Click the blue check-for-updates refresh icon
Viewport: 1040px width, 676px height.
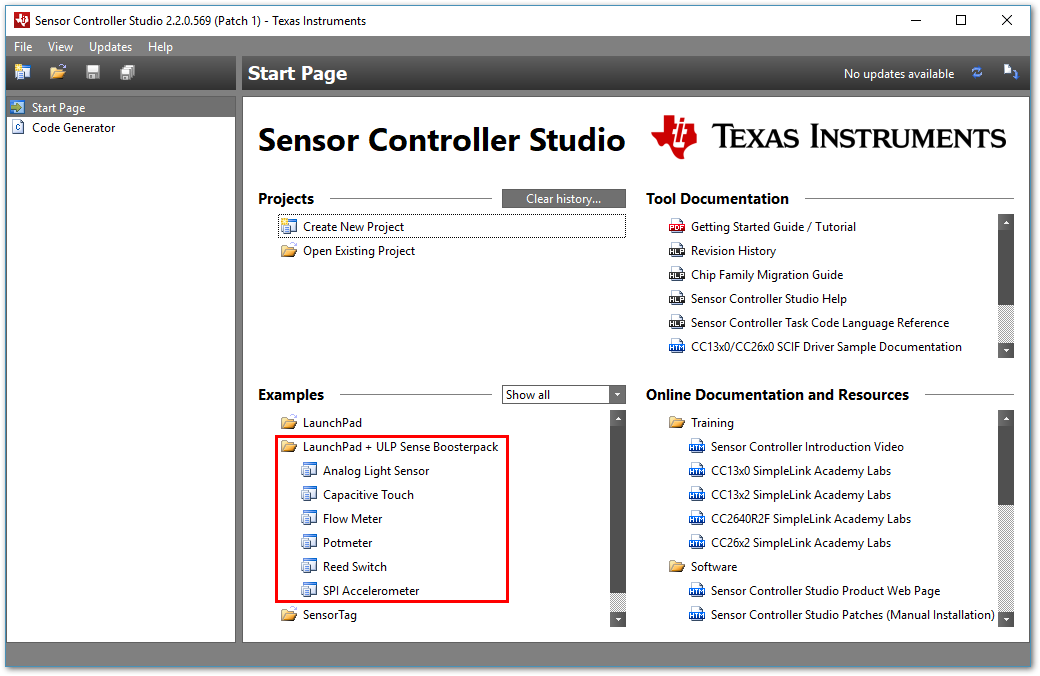[x=977, y=73]
